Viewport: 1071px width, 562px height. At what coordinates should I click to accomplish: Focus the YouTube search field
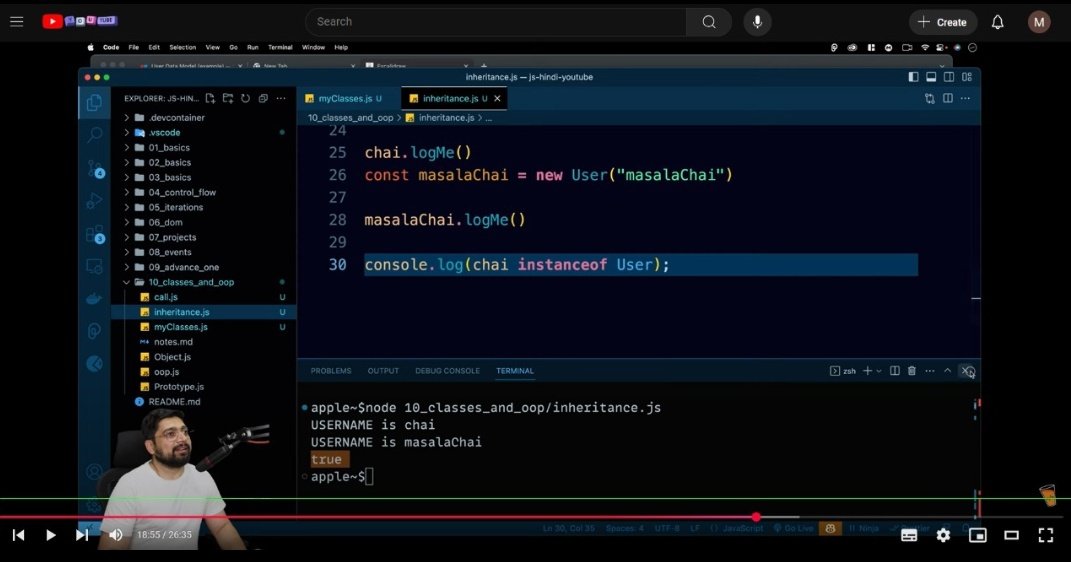pos(495,22)
